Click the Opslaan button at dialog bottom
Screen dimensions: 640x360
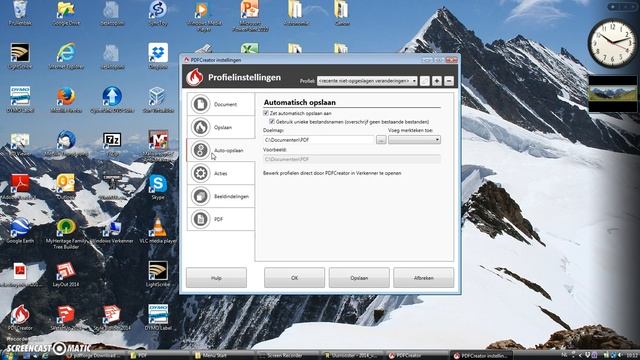point(359,278)
